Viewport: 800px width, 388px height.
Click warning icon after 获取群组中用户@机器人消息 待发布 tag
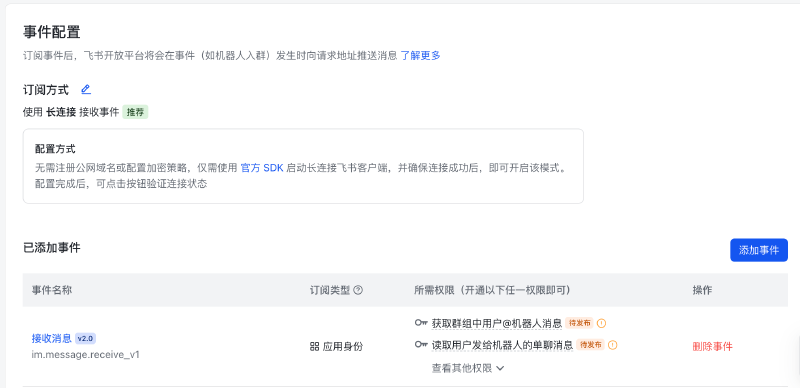[x=601, y=323]
